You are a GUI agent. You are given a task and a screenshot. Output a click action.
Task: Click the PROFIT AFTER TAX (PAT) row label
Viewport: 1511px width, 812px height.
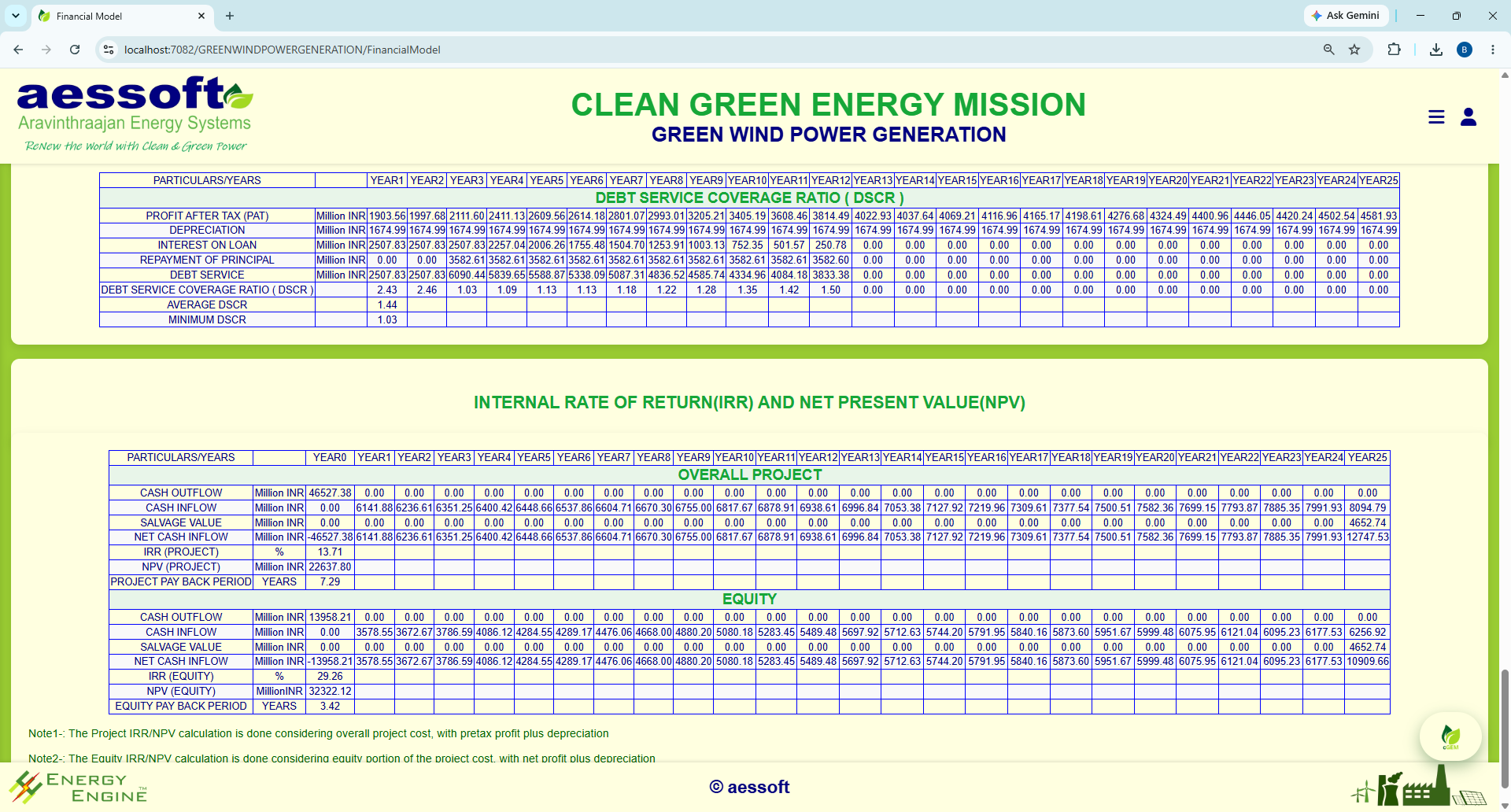coord(207,216)
